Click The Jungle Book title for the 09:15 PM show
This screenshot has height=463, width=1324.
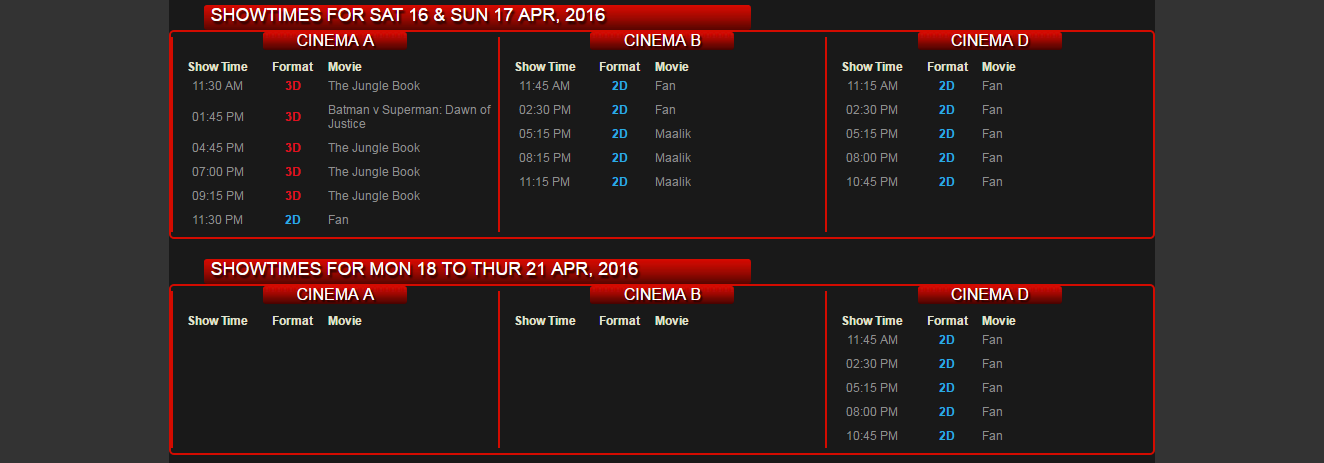[374, 196]
